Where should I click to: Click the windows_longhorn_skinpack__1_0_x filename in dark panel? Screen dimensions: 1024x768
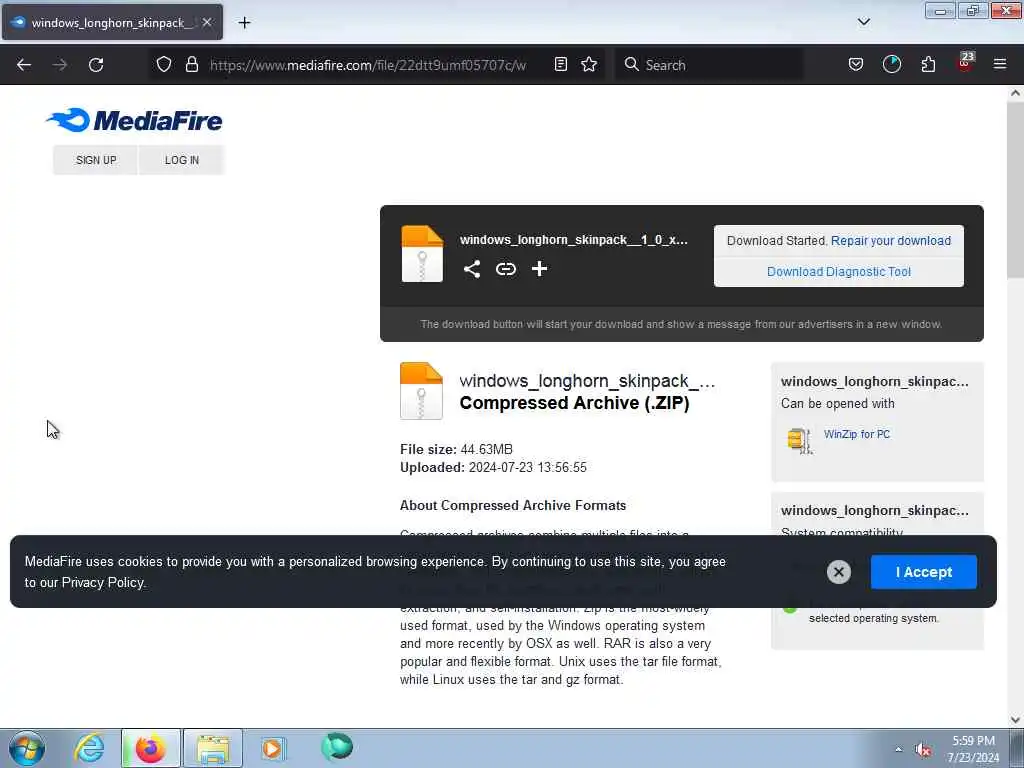tap(573, 240)
